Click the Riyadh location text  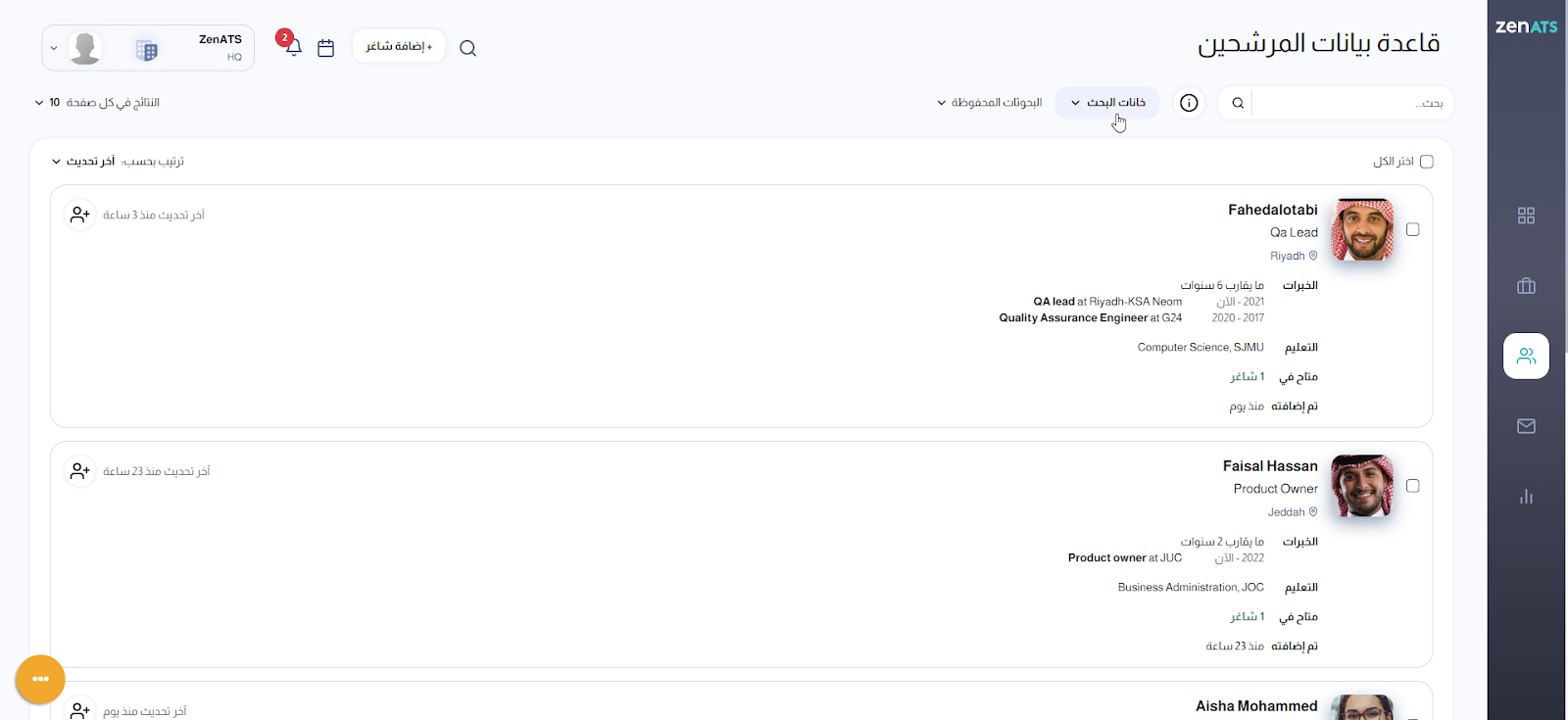[1288, 257]
